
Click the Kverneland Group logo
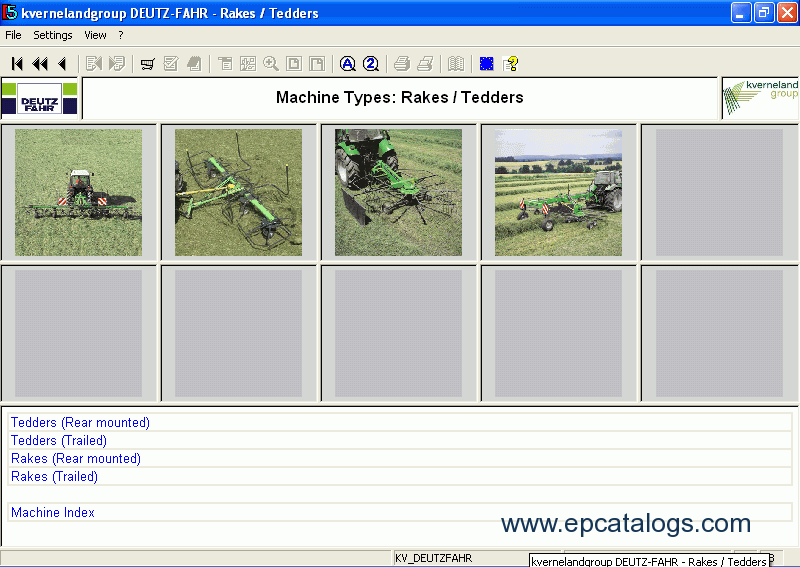tap(760, 98)
